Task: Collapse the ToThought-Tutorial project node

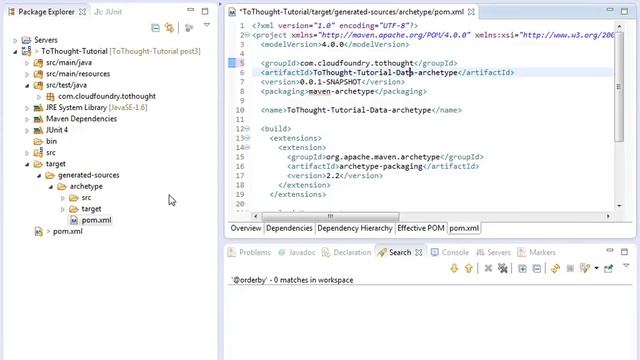Action: [x=15, y=52]
